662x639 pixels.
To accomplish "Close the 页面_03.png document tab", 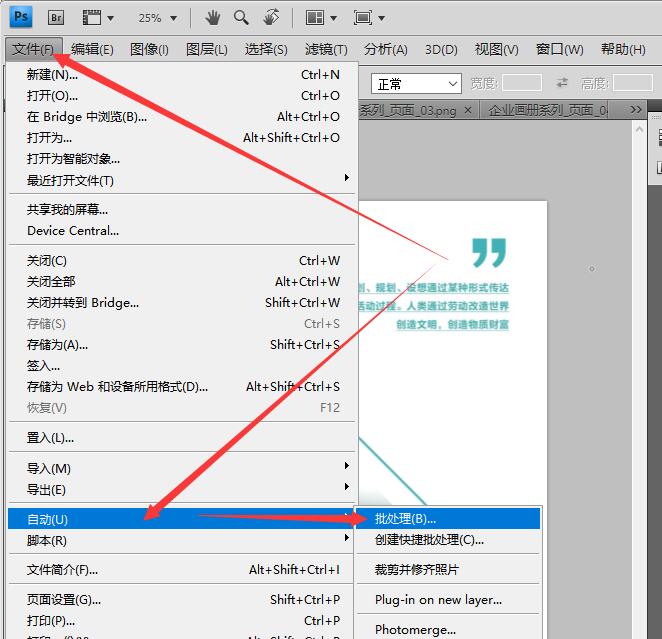I will [468, 110].
